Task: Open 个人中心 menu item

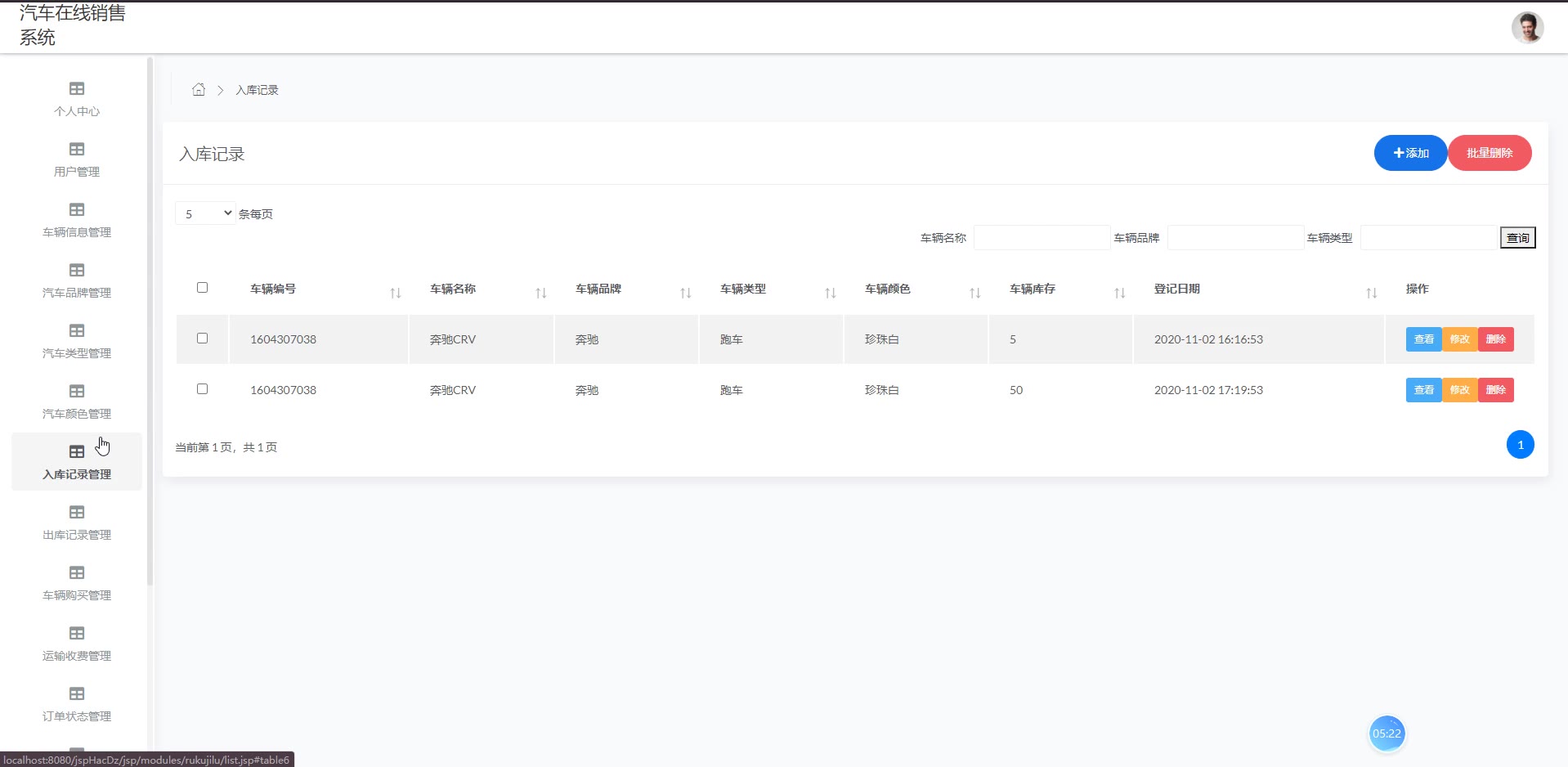Action: [77, 111]
